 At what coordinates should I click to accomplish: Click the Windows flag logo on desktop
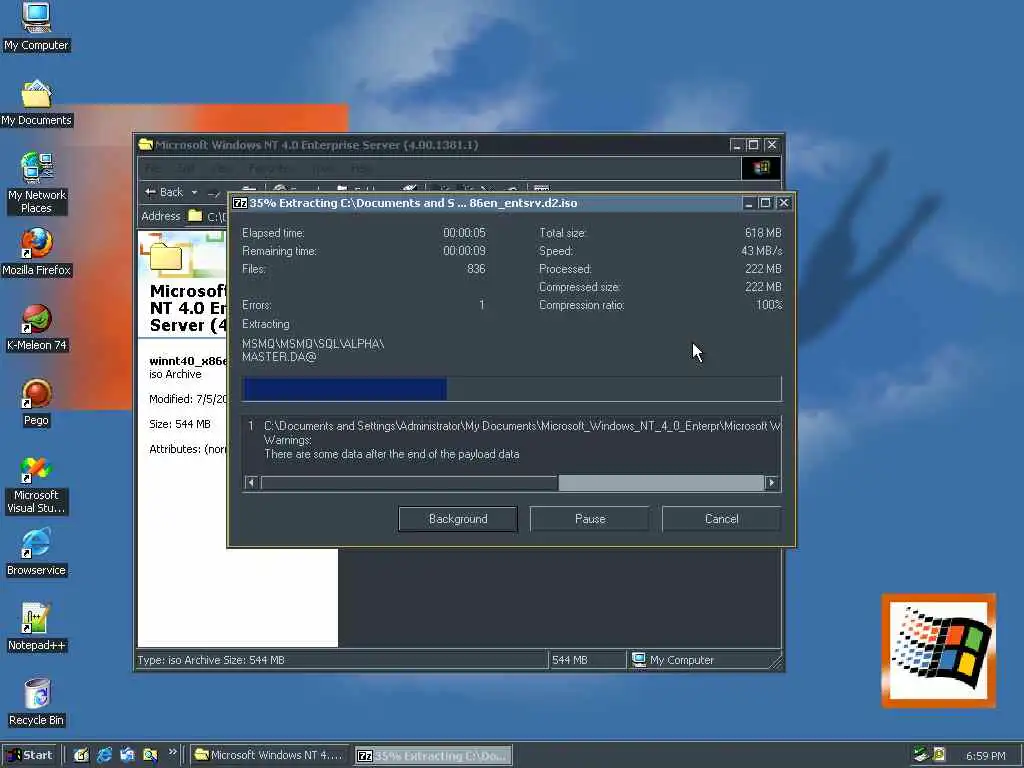[938, 650]
